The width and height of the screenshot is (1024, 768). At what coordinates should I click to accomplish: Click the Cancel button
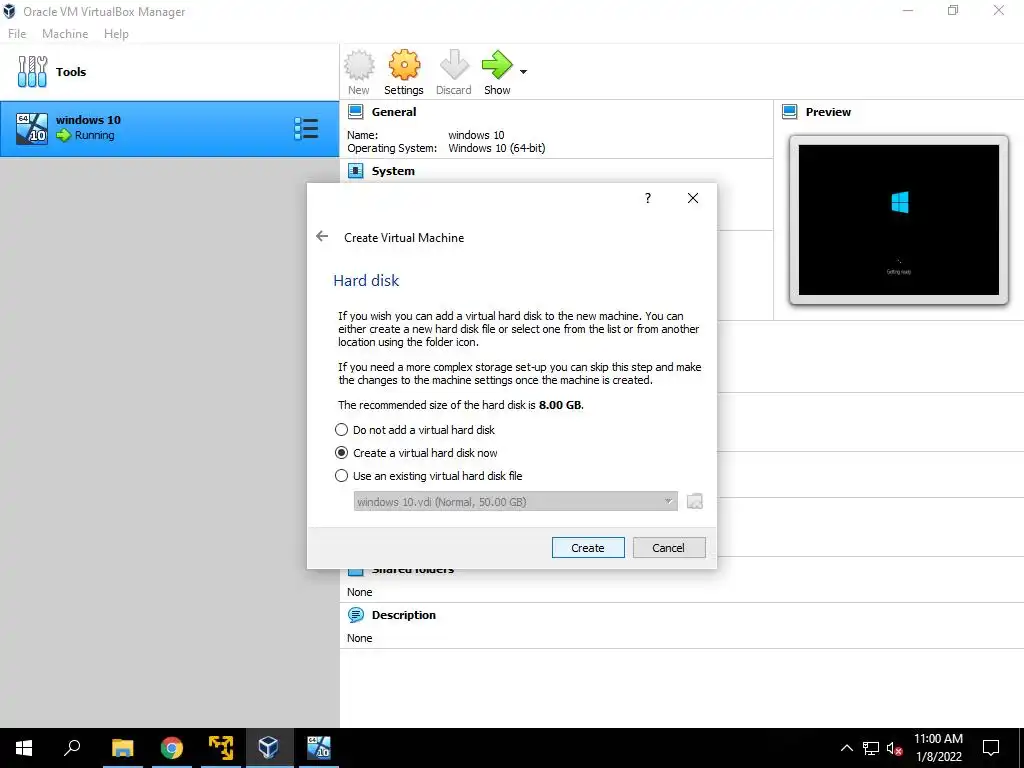pos(669,548)
